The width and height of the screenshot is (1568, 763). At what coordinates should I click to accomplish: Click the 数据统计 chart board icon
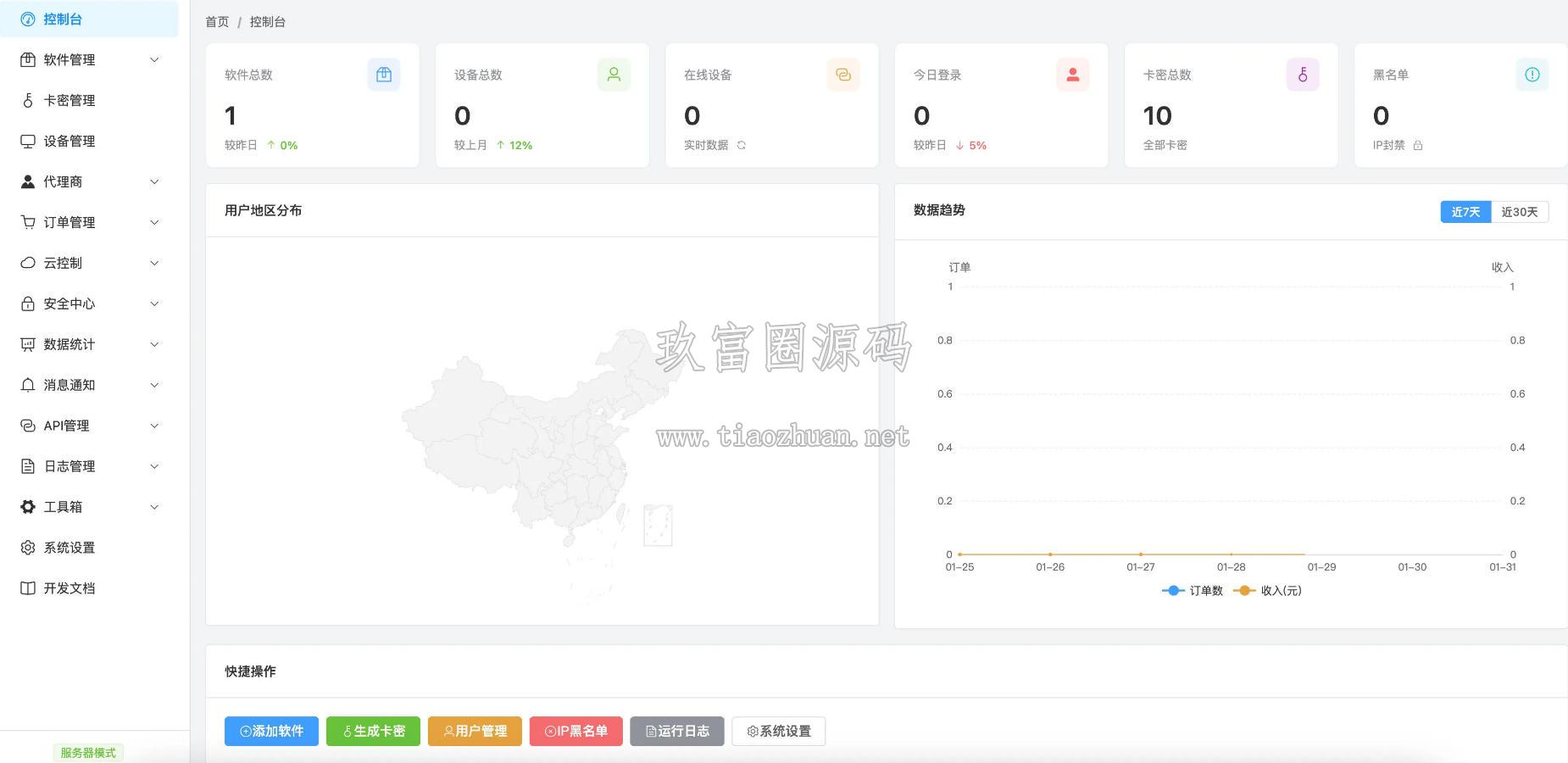coord(28,344)
